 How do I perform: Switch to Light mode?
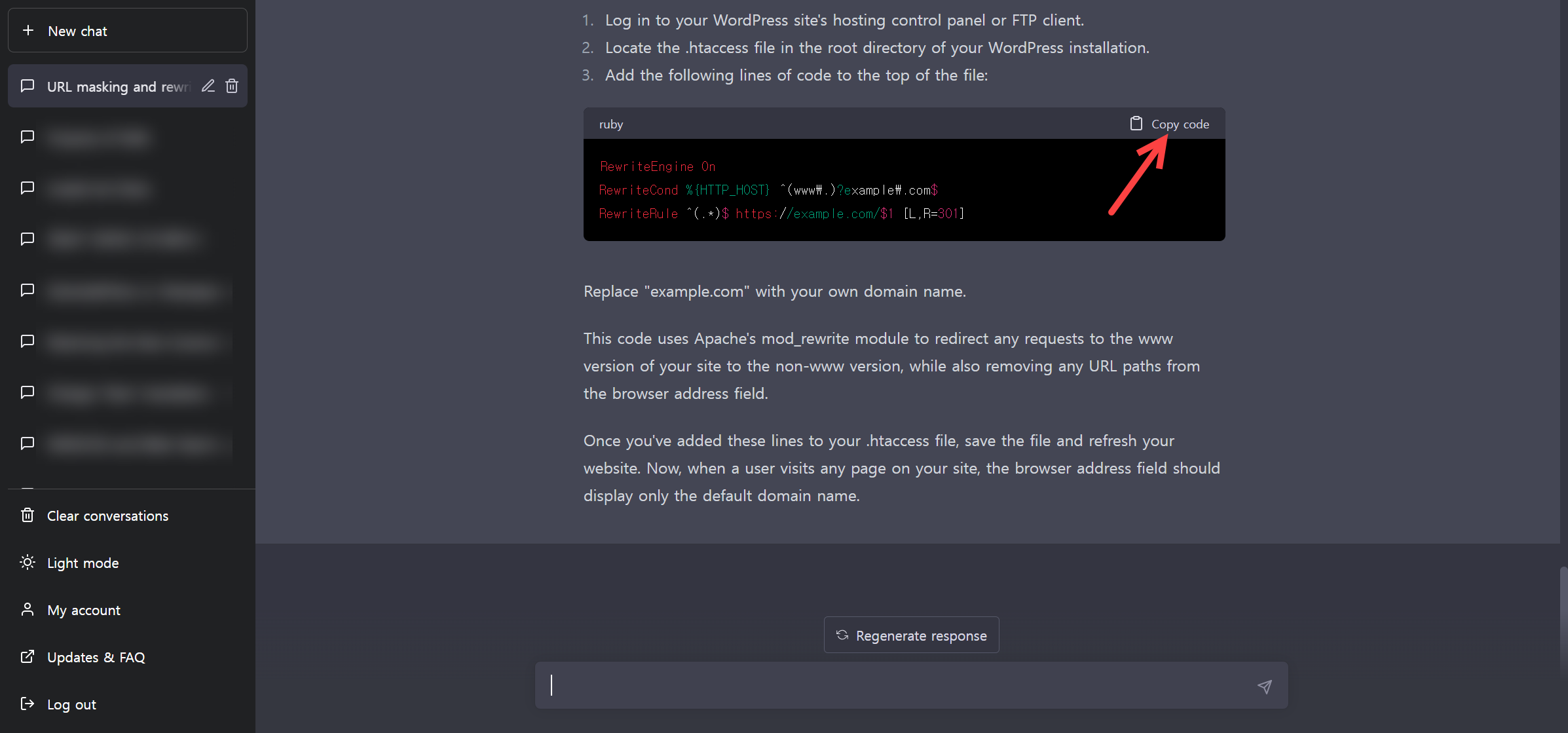[x=83, y=563]
